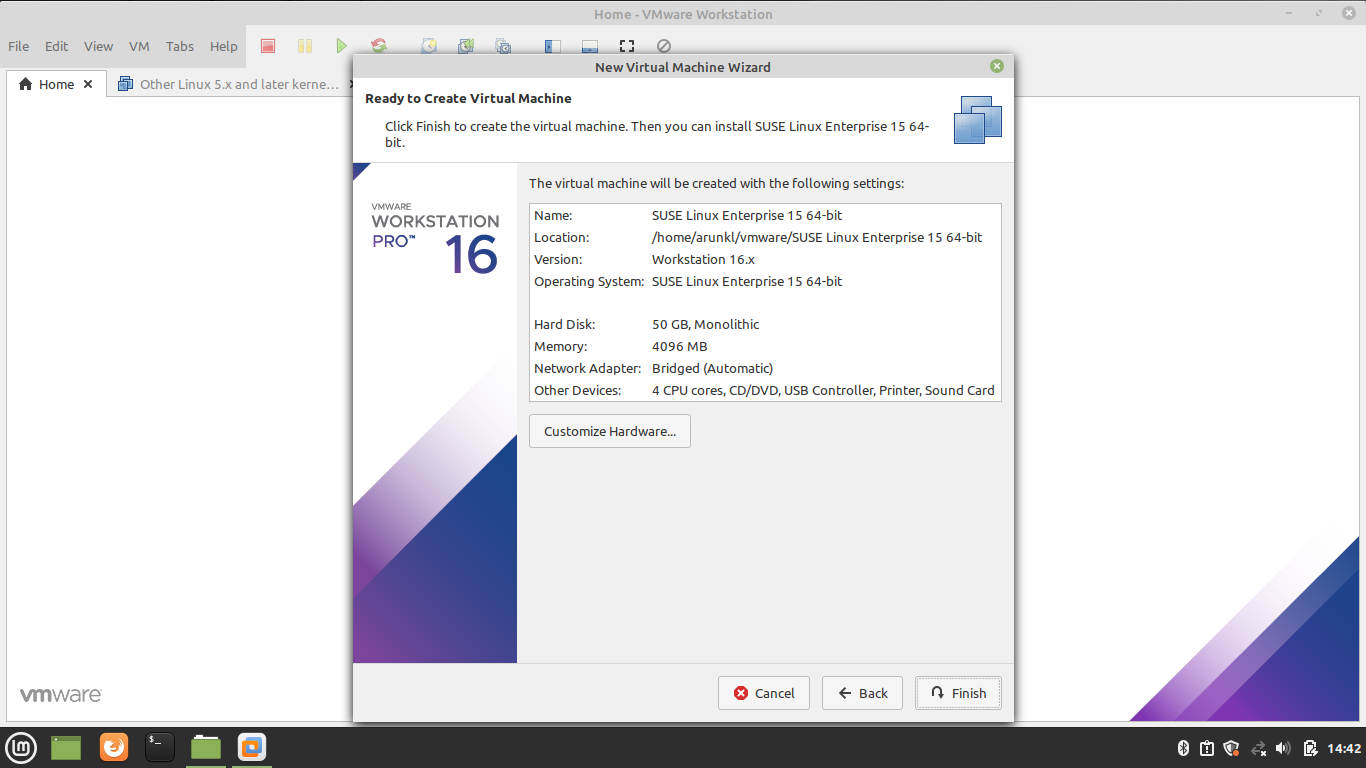Open the update shield tray icon
Image resolution: width=1366 pixels, height=768 pixels.
[1232, 748]
